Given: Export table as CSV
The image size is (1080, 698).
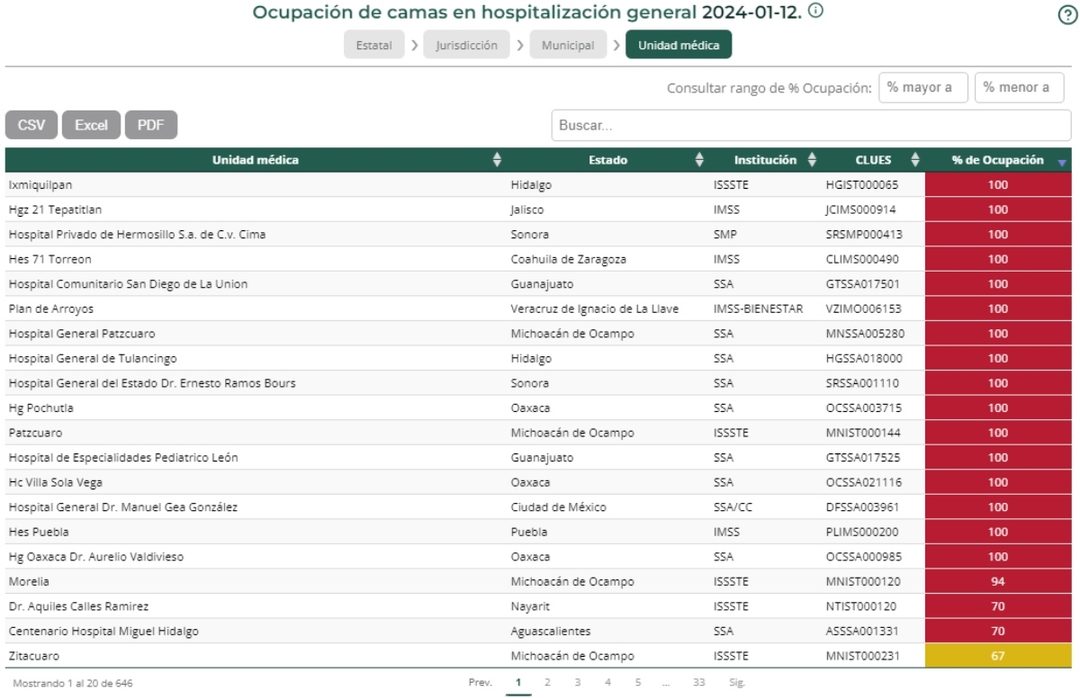Looking at the screenshot, I should 31,125.
